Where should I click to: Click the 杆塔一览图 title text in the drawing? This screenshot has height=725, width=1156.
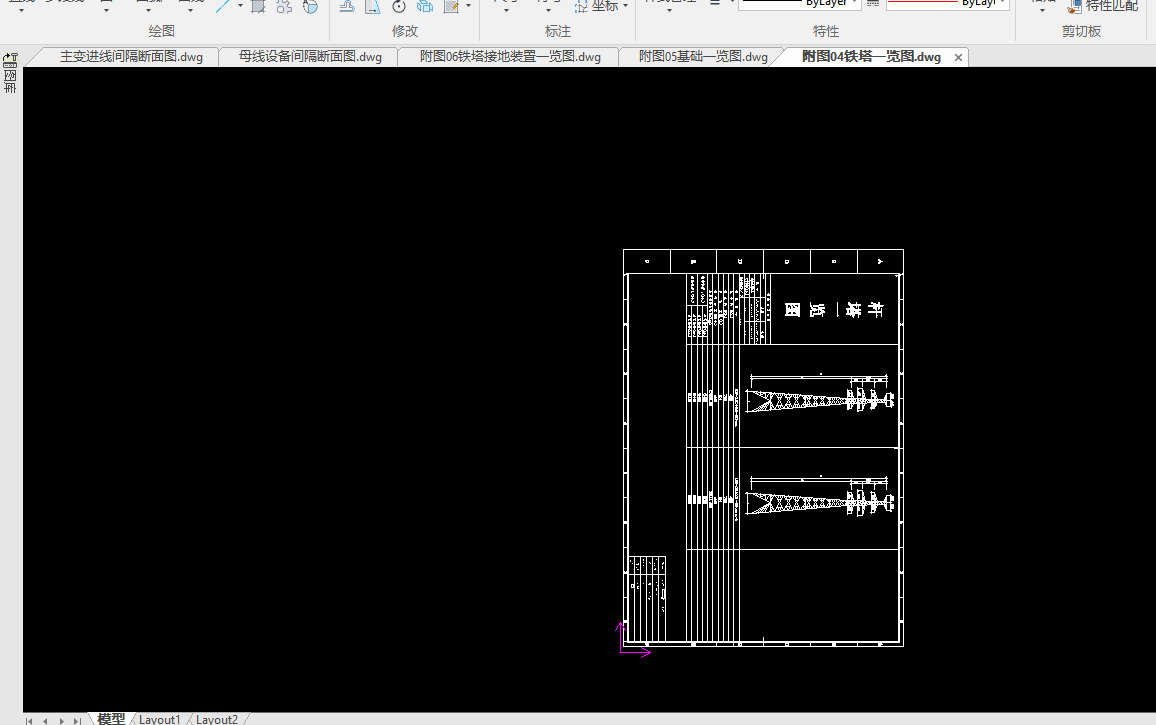coord(834,310)
